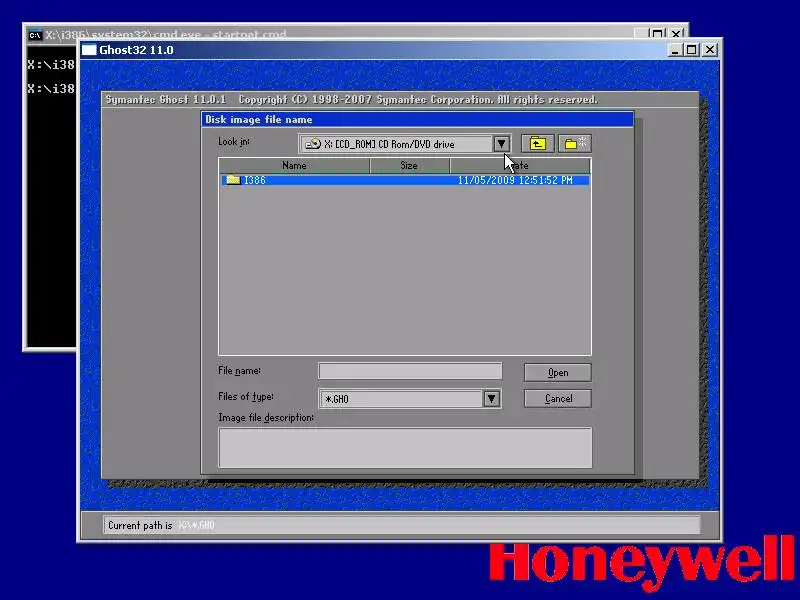Sort by the Size column header
This screenshot has height=600, width=800.
[x=409, y=165]
